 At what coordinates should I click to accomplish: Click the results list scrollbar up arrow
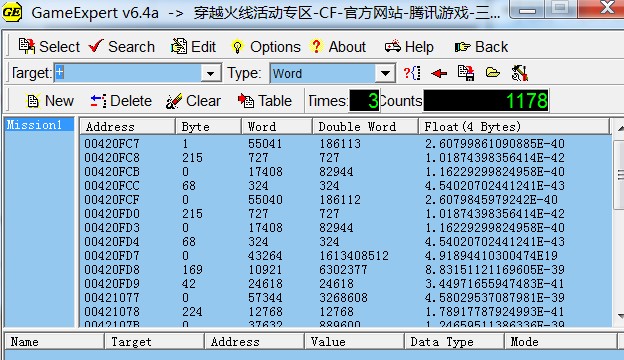coord(620,128)
